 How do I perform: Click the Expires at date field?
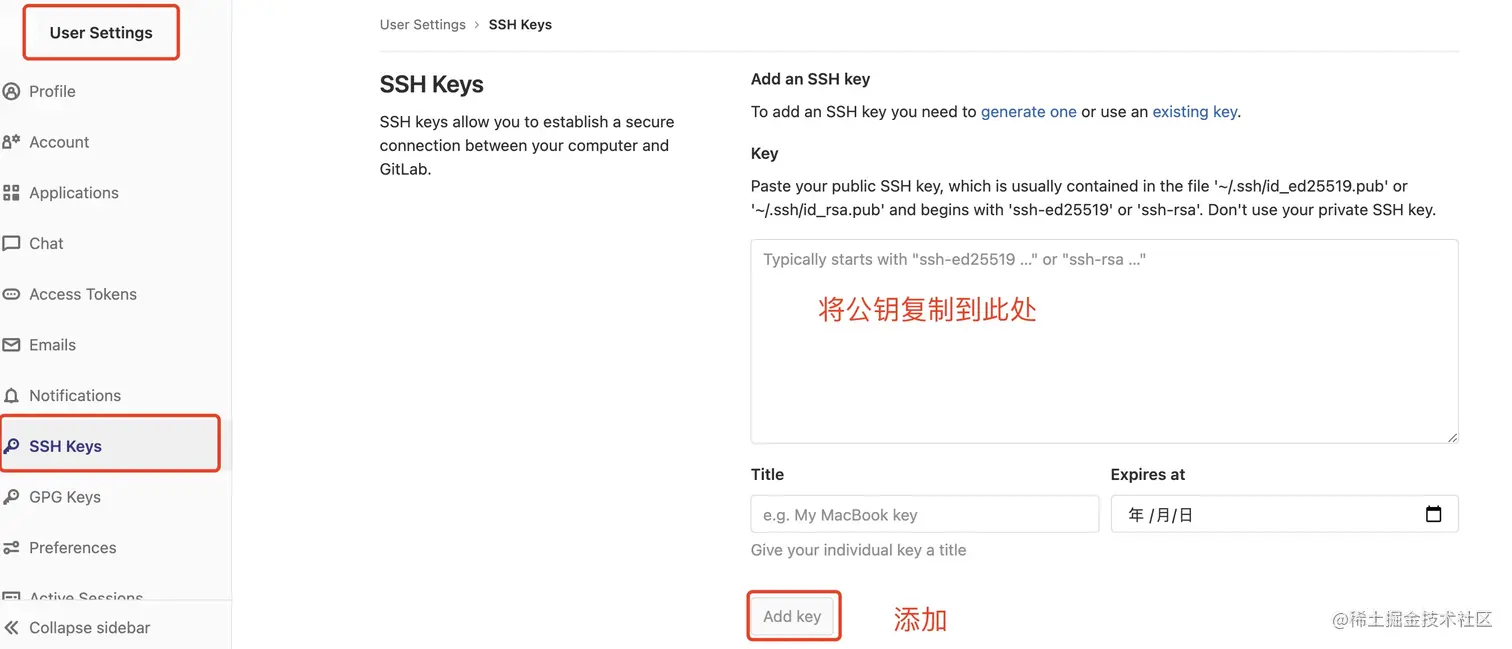coord(1260,515)
